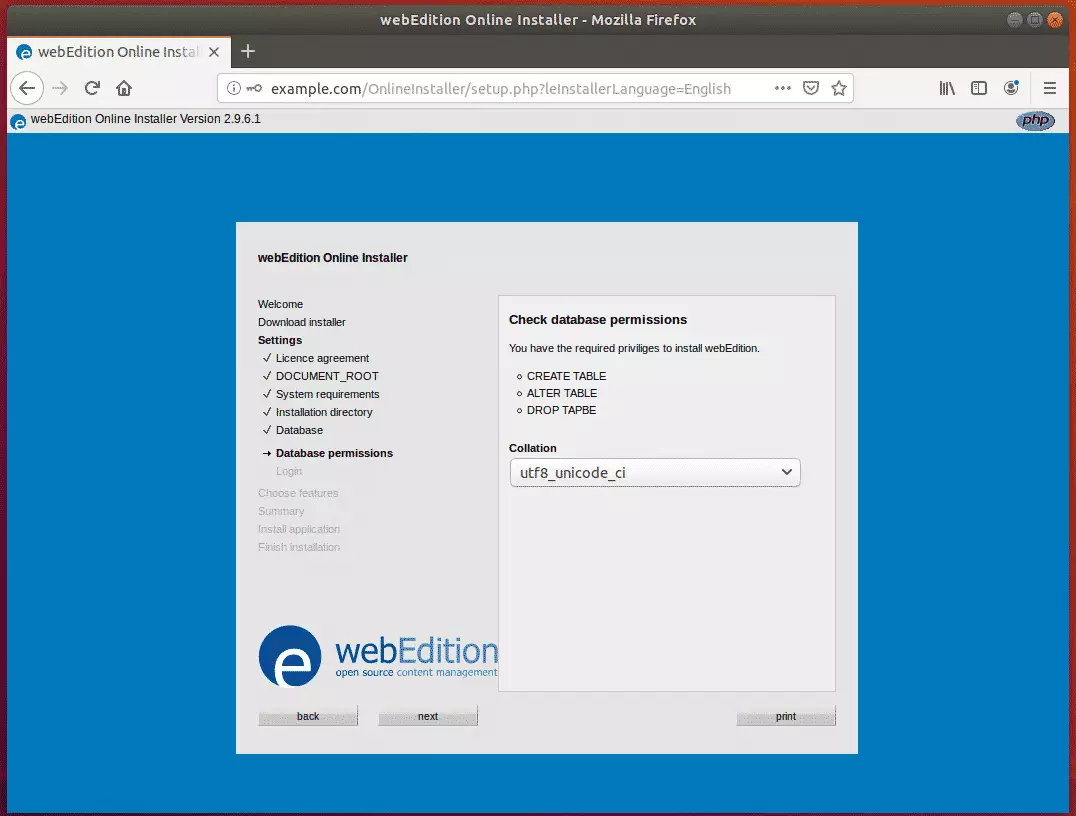The height and width of the screenshot is (816, 1076).
Task: Click the php logo badge
Action: 1035,121
